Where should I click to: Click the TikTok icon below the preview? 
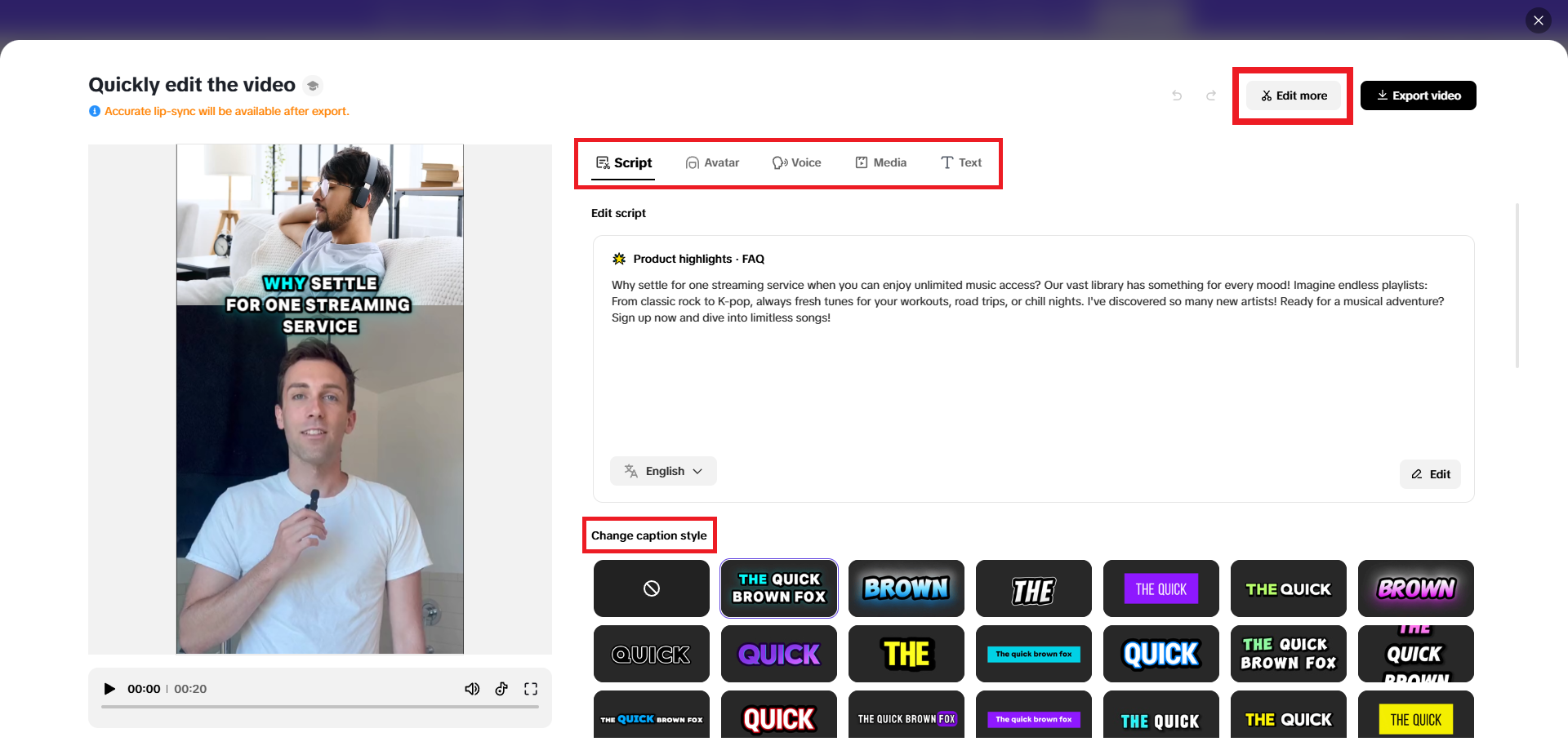pos(501,689)
